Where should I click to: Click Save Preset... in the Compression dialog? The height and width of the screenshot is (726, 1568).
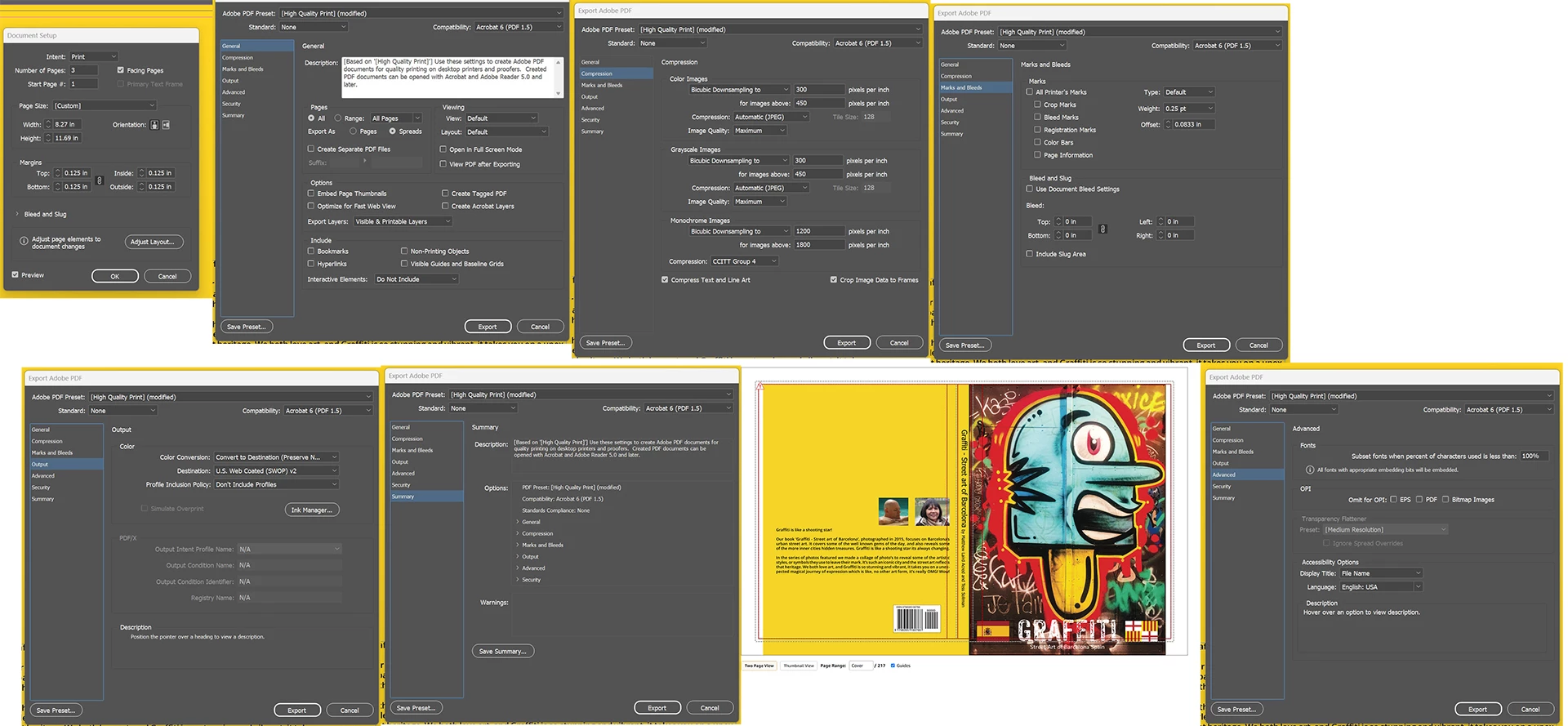[606, 343]
